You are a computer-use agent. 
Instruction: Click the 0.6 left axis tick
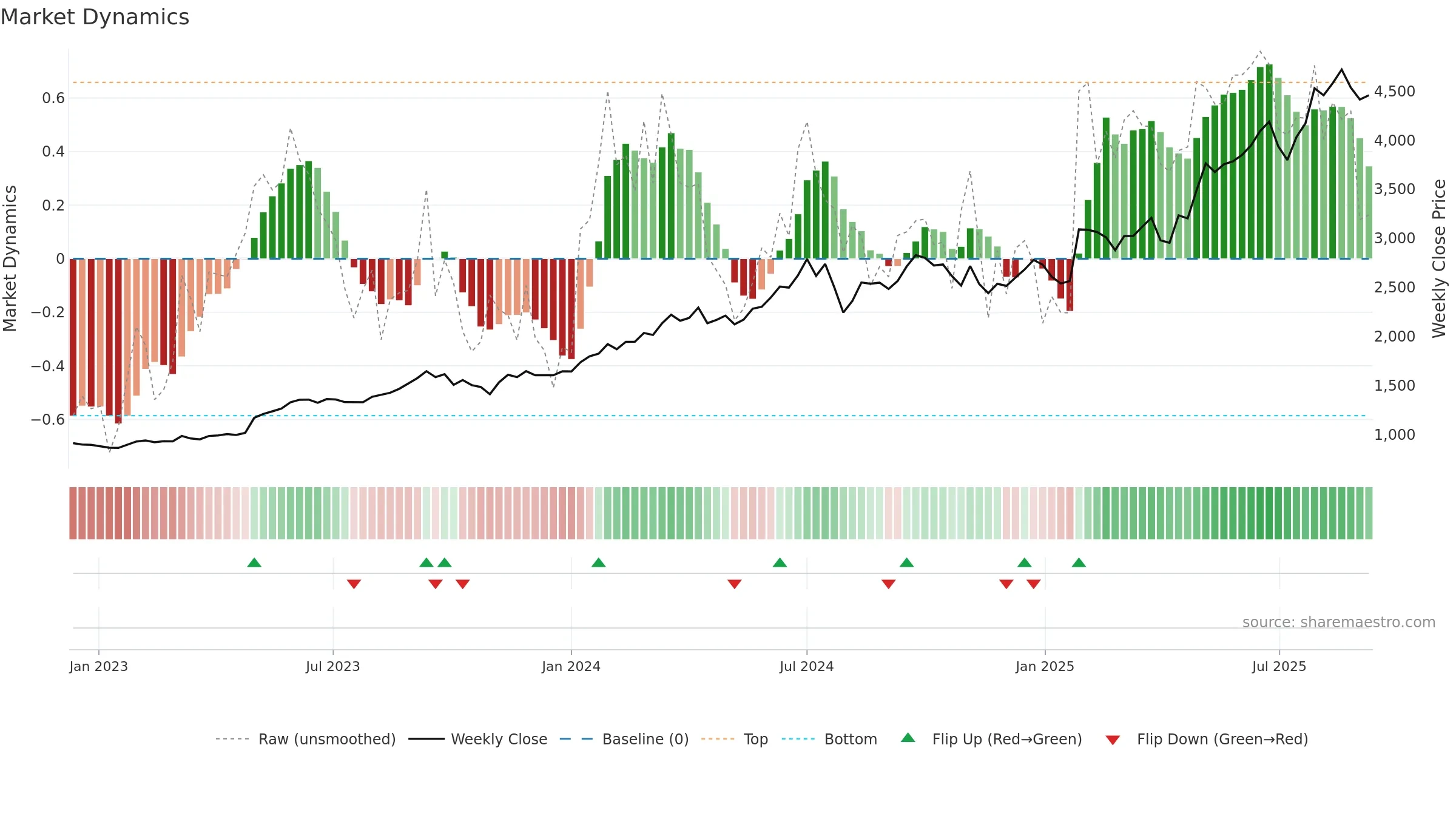53,98
